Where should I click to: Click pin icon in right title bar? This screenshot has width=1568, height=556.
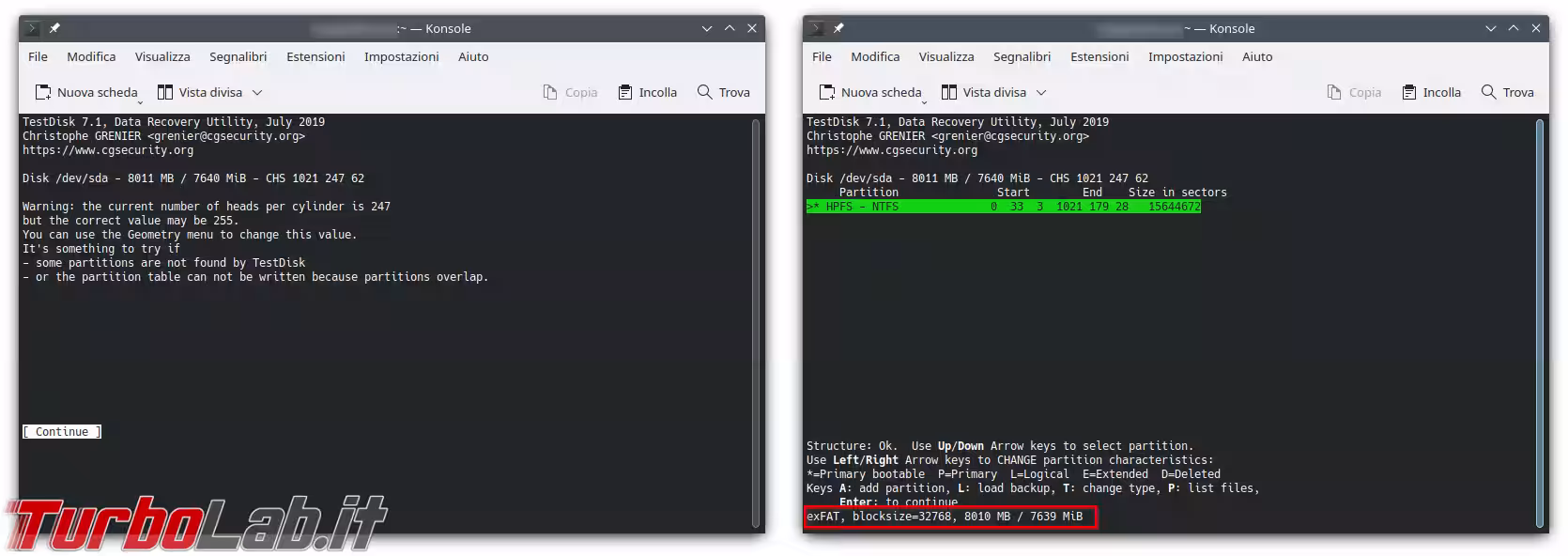tap(838, 28)
